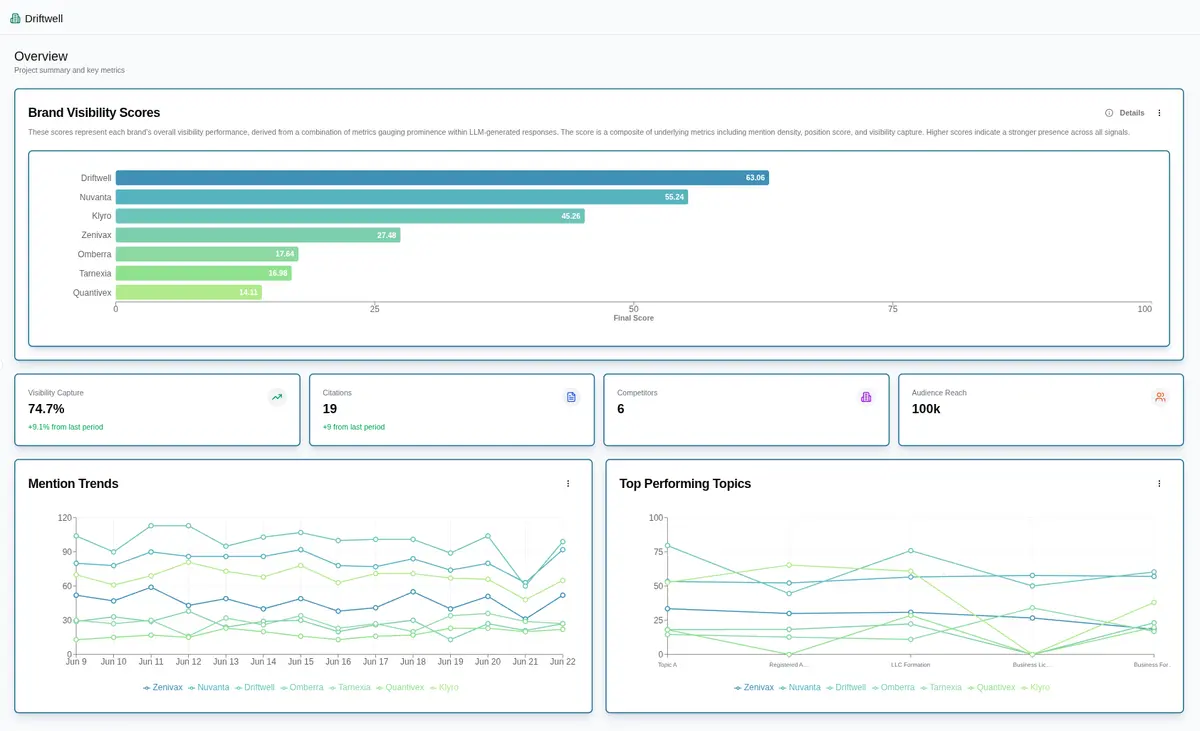Click the Driftwell bar showing 63.06
The height and width of the screenshot is (731, 1200).
441,178
